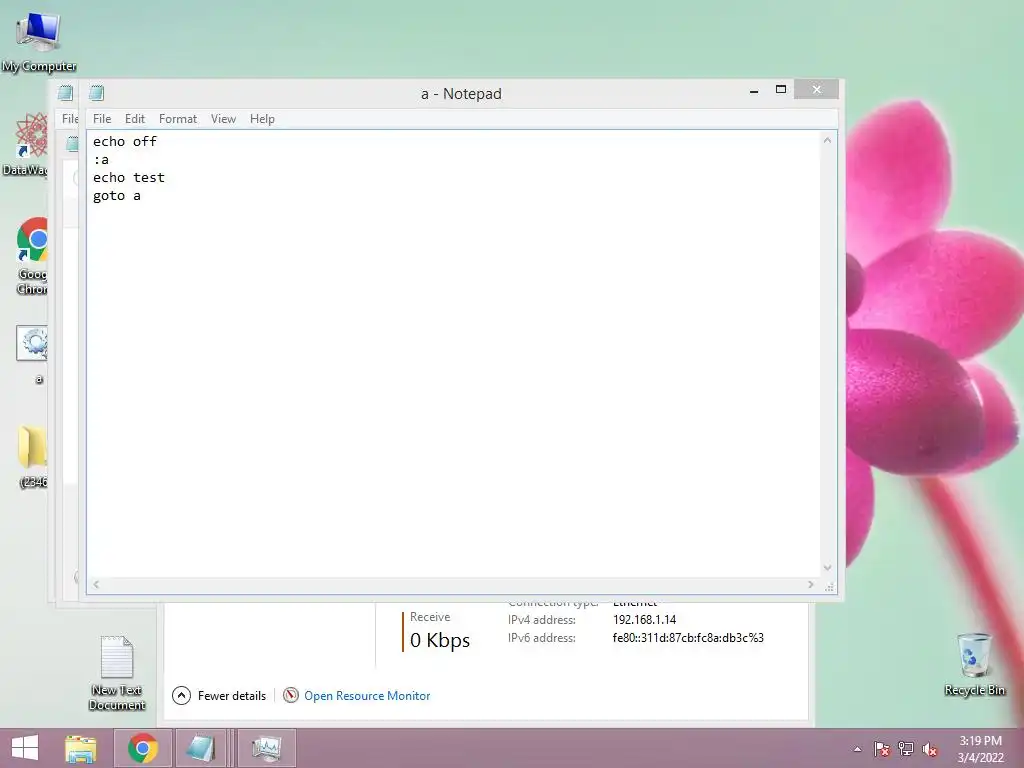Open the Edit menu in Notepad
Screen dimensions: 1024x768
pyautogui.click(x=135, y=119)
